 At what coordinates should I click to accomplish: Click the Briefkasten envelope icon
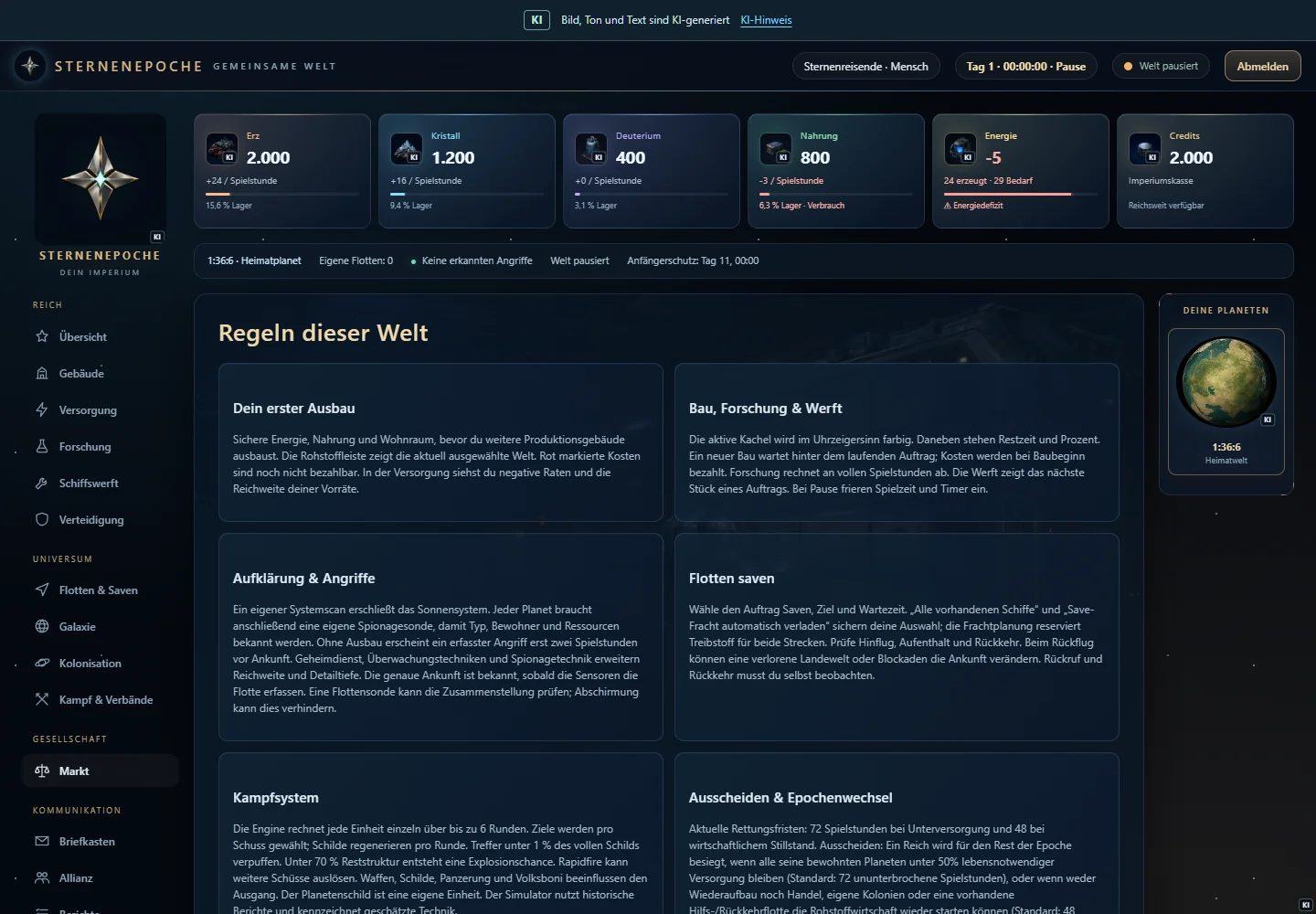click(x=42, y=841)
